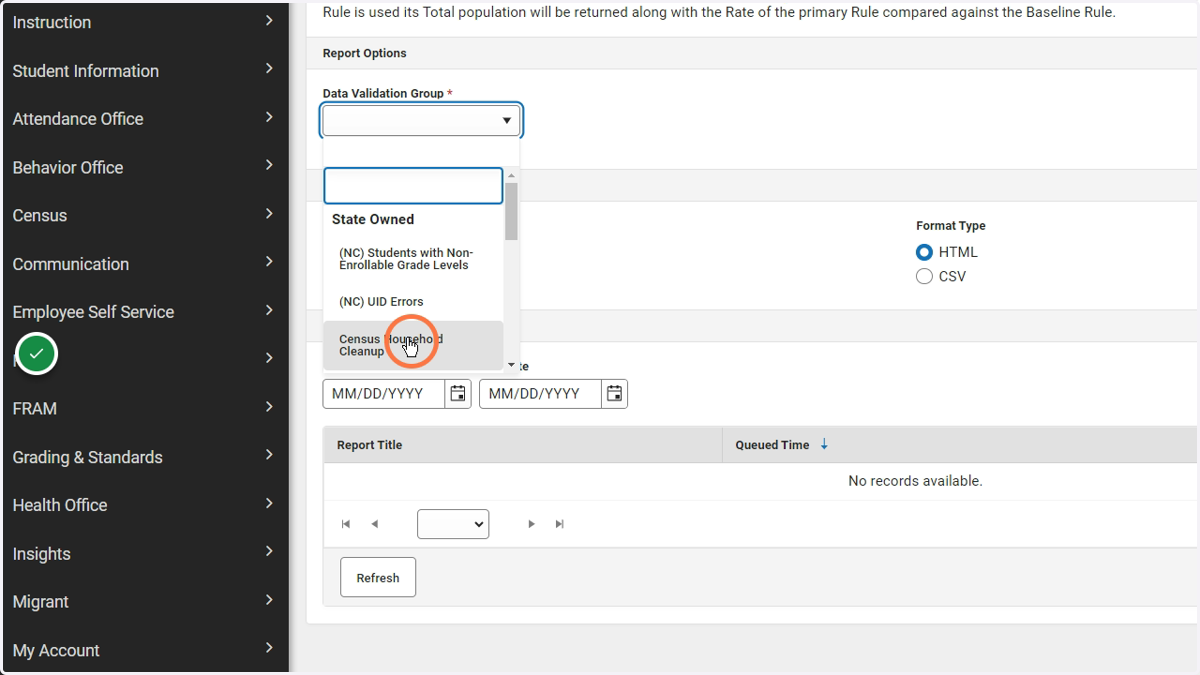This screenshot has height=675, width=1200.
Task: Expand the Student Information chevron
Action: [x=269, y=69]
